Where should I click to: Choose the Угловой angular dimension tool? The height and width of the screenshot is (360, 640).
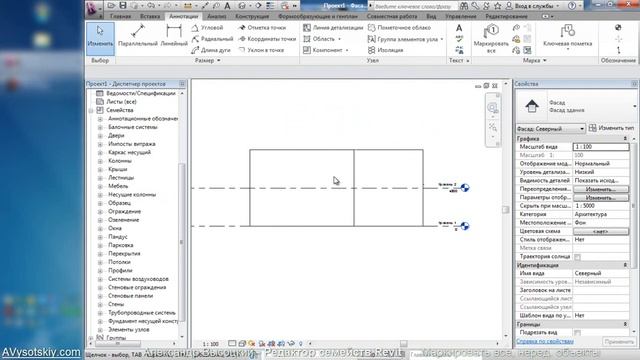point(208,27)
